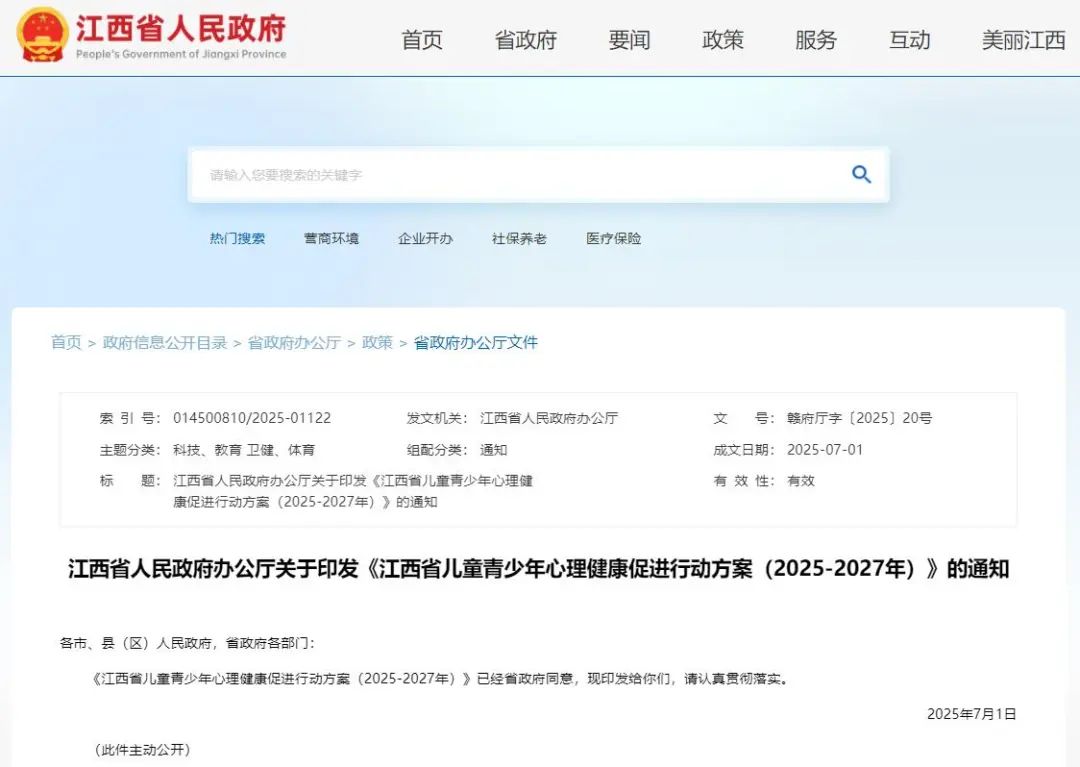Click the document number 赣府厅字〔2025〕20号
Image resolution: width=1080 pixels, height=767 pixels.
[x=860, y=418]
